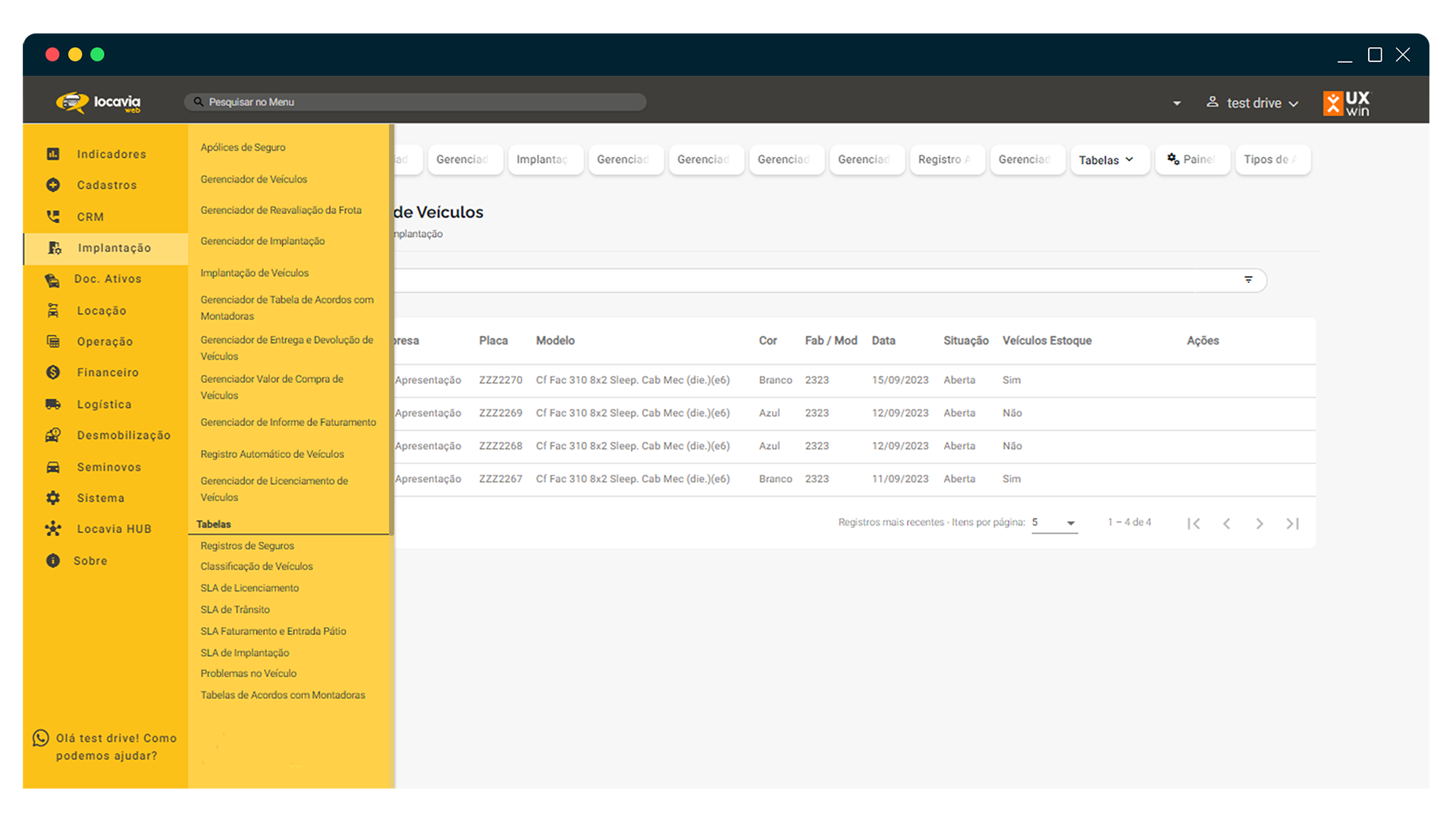Viewport: 1456px width, 819px height.
Task: Go to last page of results
Action: tap(1293, 523)
